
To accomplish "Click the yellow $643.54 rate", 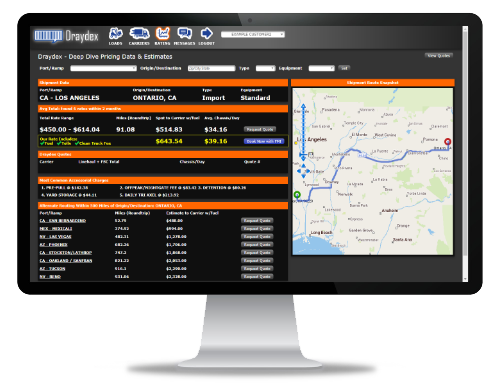I will 169,141.
